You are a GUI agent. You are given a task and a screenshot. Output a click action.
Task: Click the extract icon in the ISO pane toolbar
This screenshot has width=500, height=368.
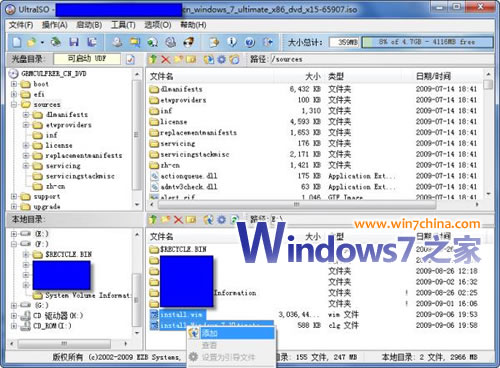click(x=209, y=59)
